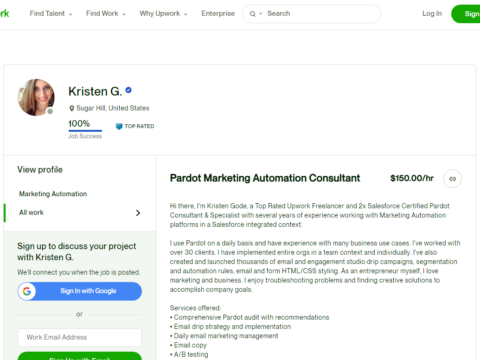Open Kristen G.'s profile photo
This screenshot has height=360, width=480.
(36, 97)
